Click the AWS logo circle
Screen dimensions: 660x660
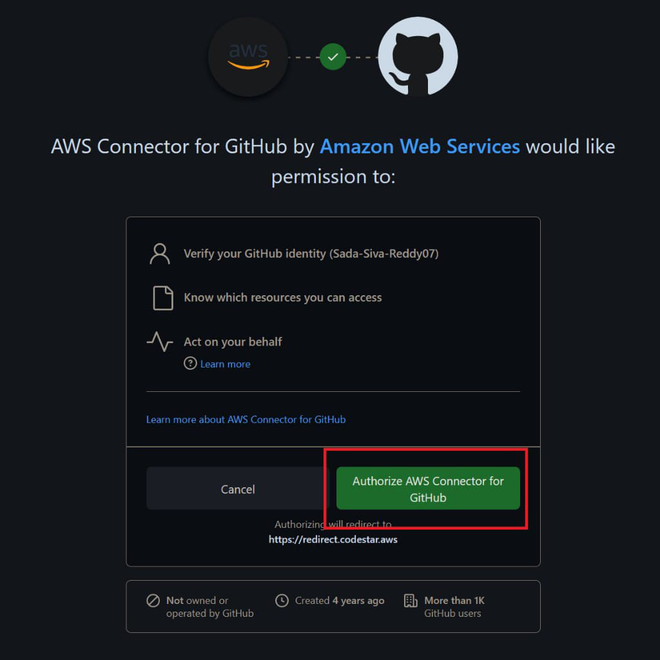click(x=248, y=57)
